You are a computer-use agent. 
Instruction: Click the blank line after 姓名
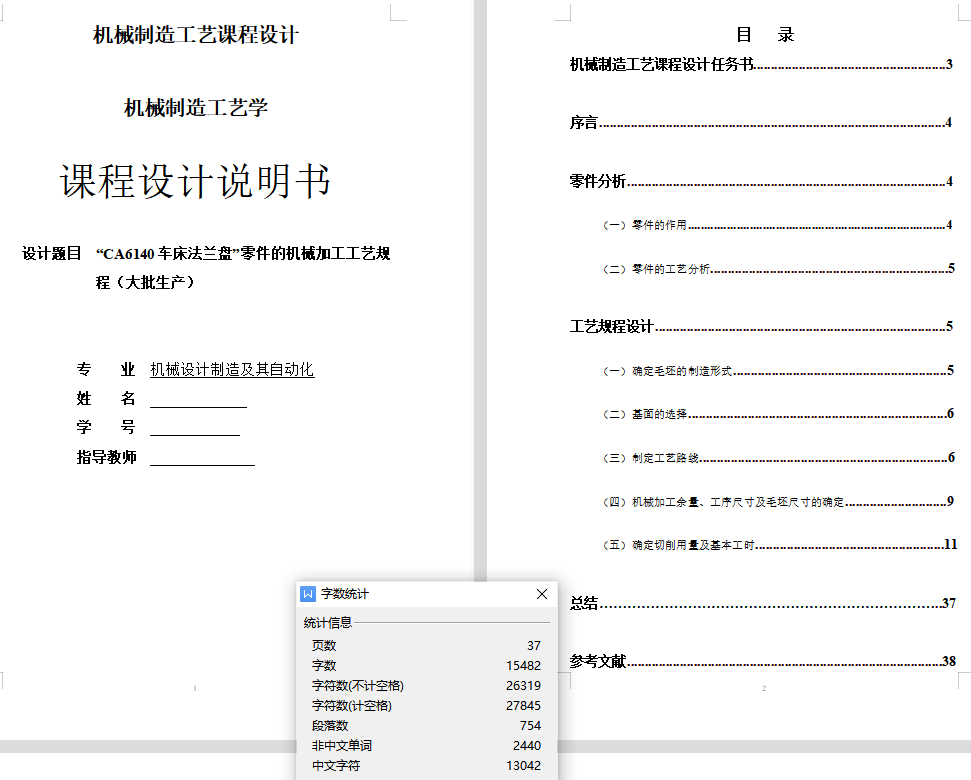pyautogui.click(x=198, y=399)
